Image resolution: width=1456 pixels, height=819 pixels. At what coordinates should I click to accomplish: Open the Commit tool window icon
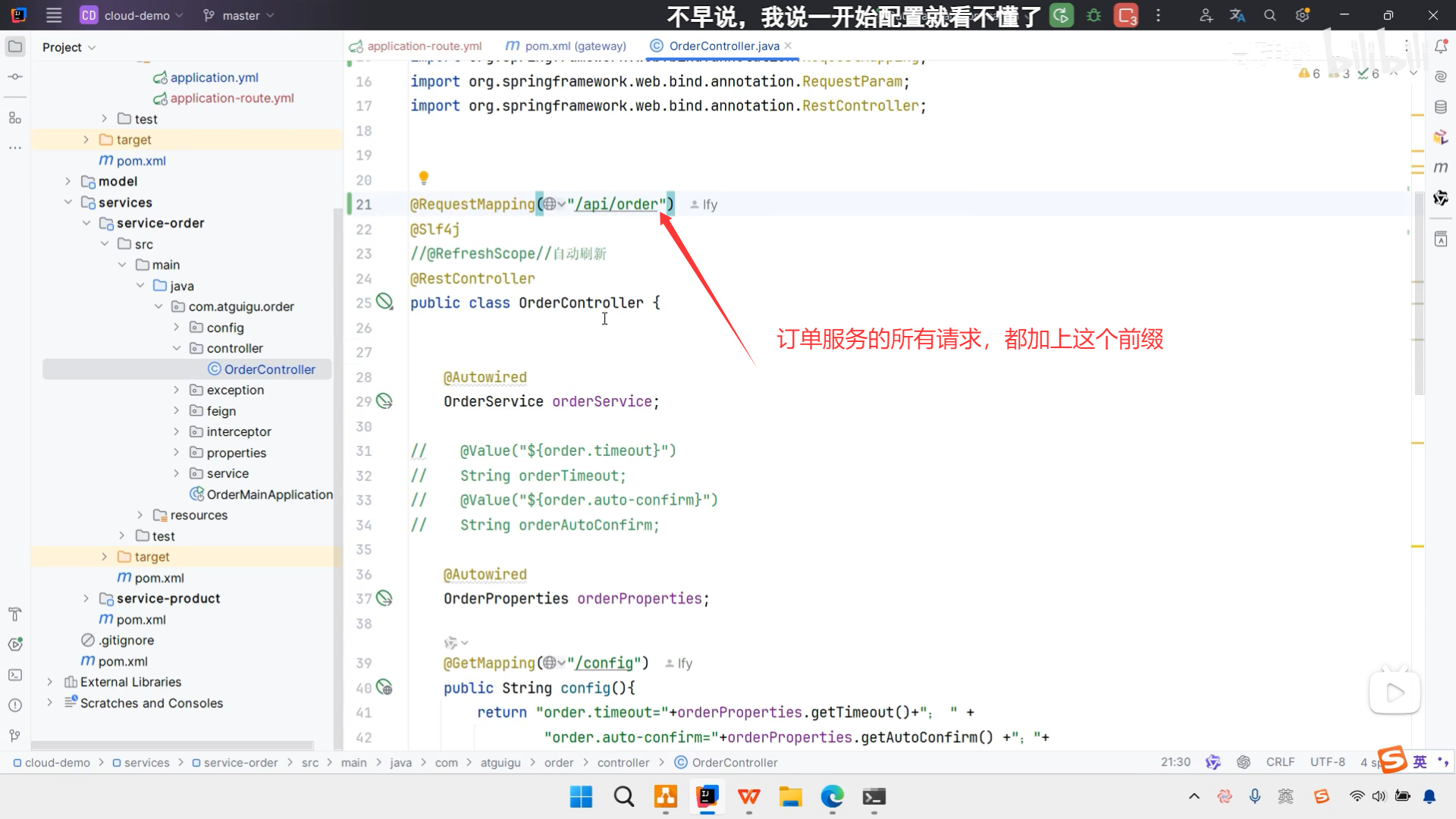[15, 77]
